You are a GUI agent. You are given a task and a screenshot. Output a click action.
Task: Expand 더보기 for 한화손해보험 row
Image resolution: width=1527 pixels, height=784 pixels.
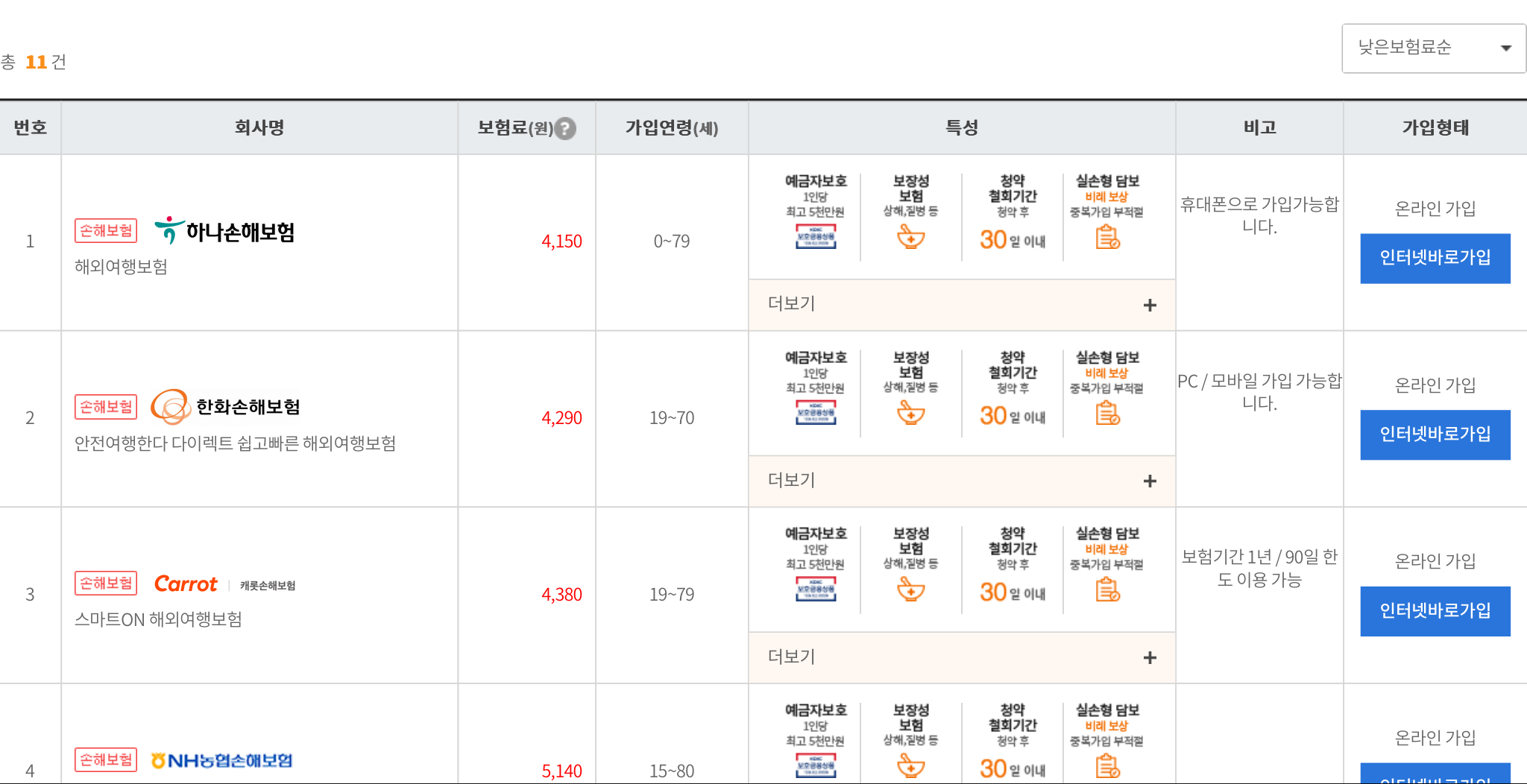(962, 481)
